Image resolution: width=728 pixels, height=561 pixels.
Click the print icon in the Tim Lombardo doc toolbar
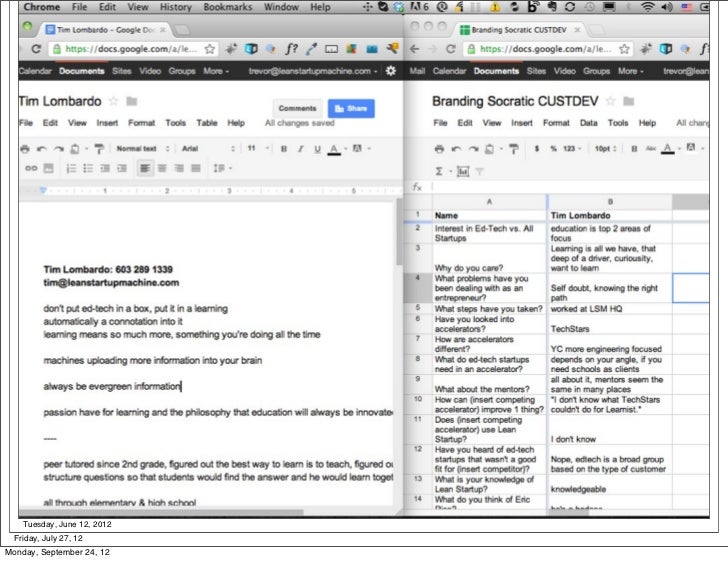coord(25,149)
